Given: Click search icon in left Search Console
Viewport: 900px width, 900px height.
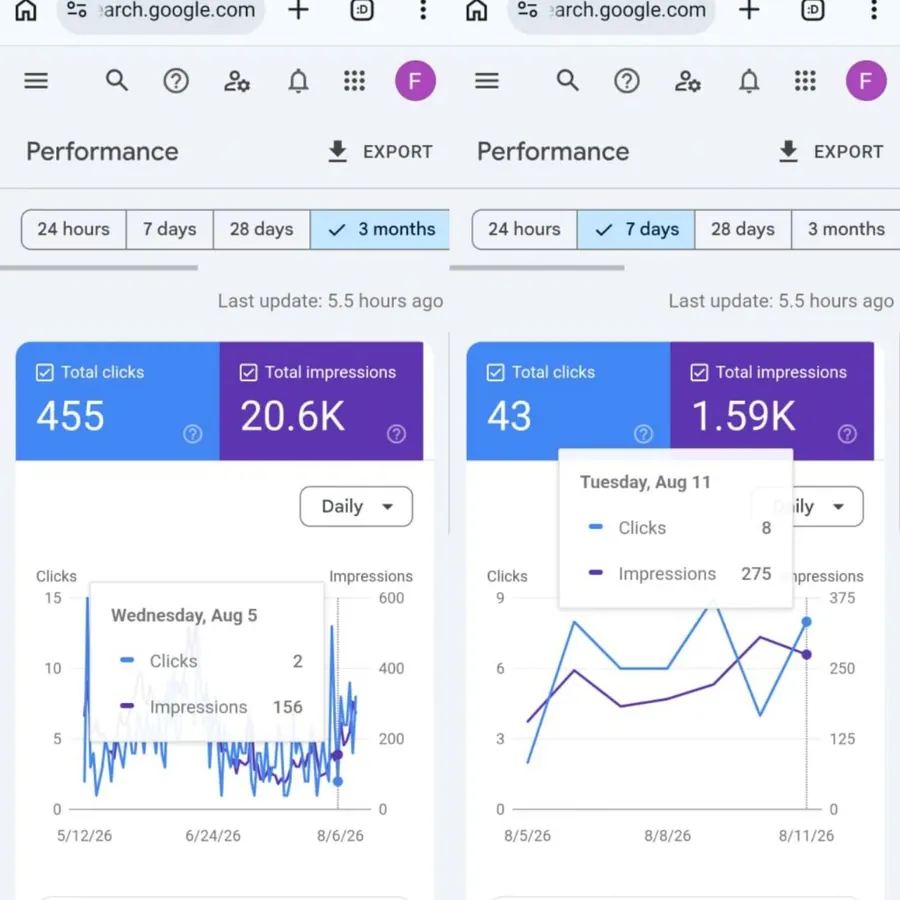Looking at the screenshot, I should coord(117,80).
